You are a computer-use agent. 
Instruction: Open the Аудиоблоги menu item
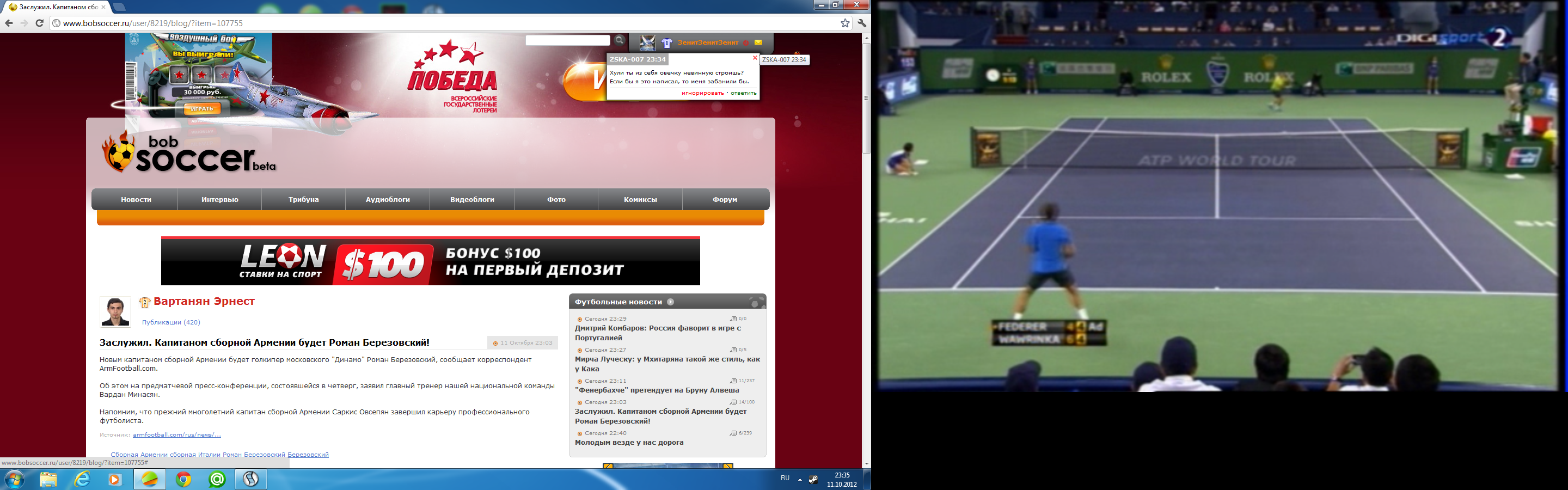coord(388,200)
